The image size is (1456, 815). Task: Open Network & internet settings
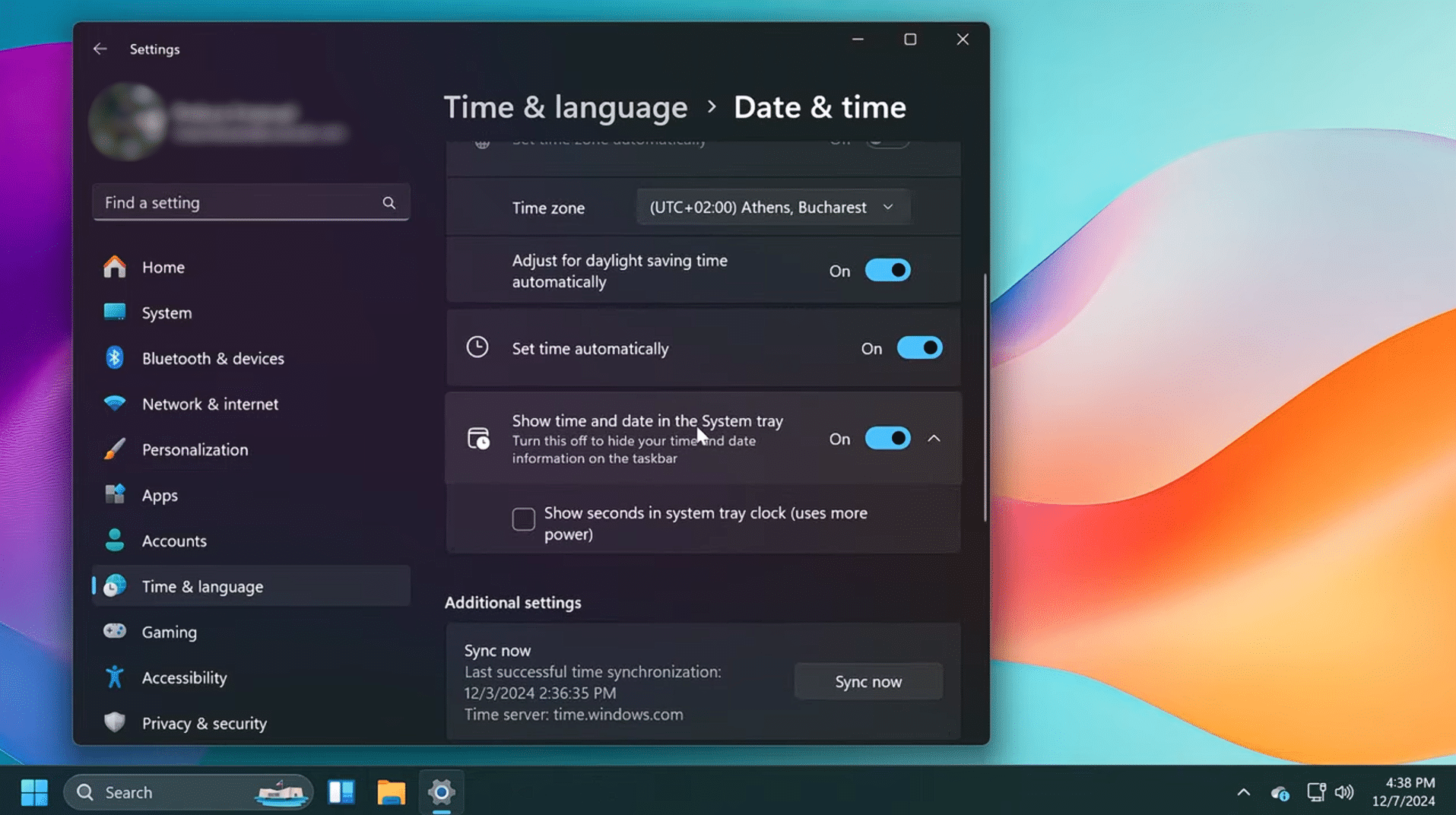pyautogui.click(x=251, y=404)
